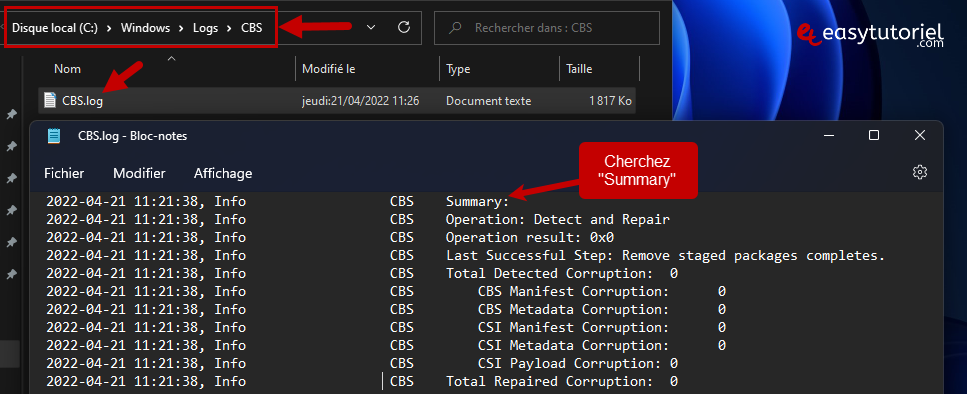Click the 'Last Successful Step' log line

click(x=665, y=255)
